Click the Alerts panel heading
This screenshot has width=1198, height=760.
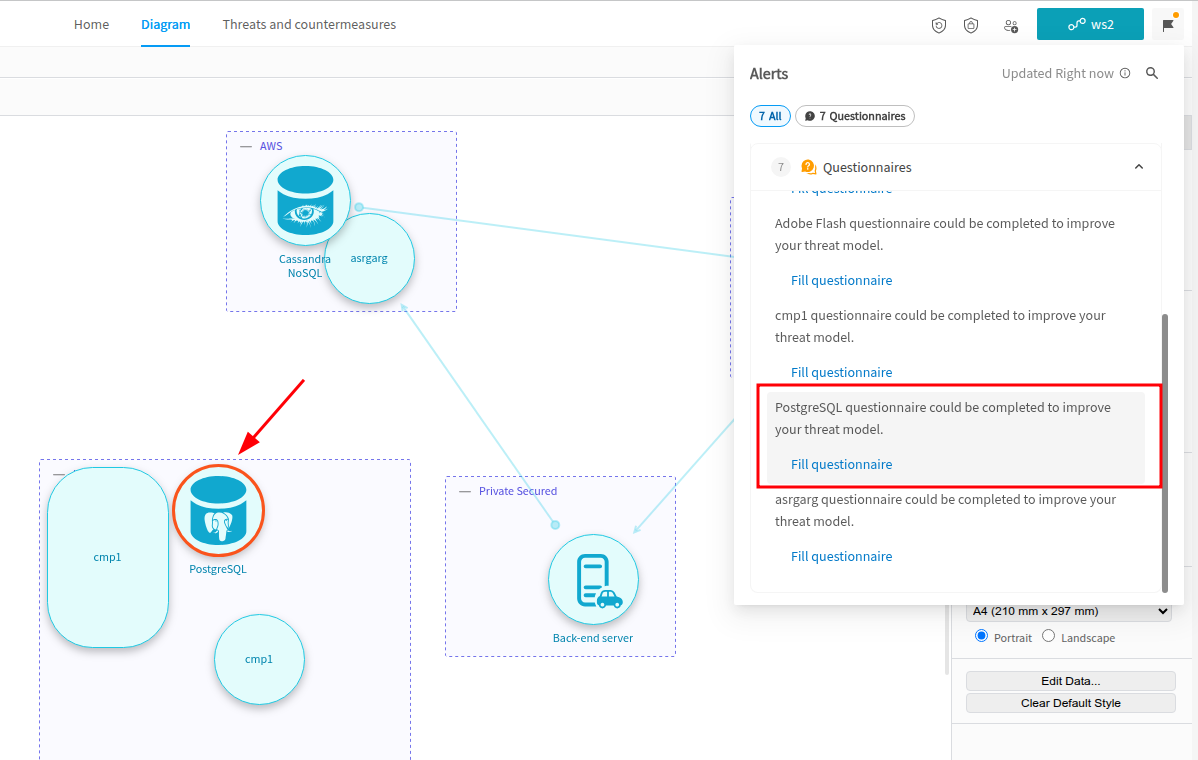769,74
